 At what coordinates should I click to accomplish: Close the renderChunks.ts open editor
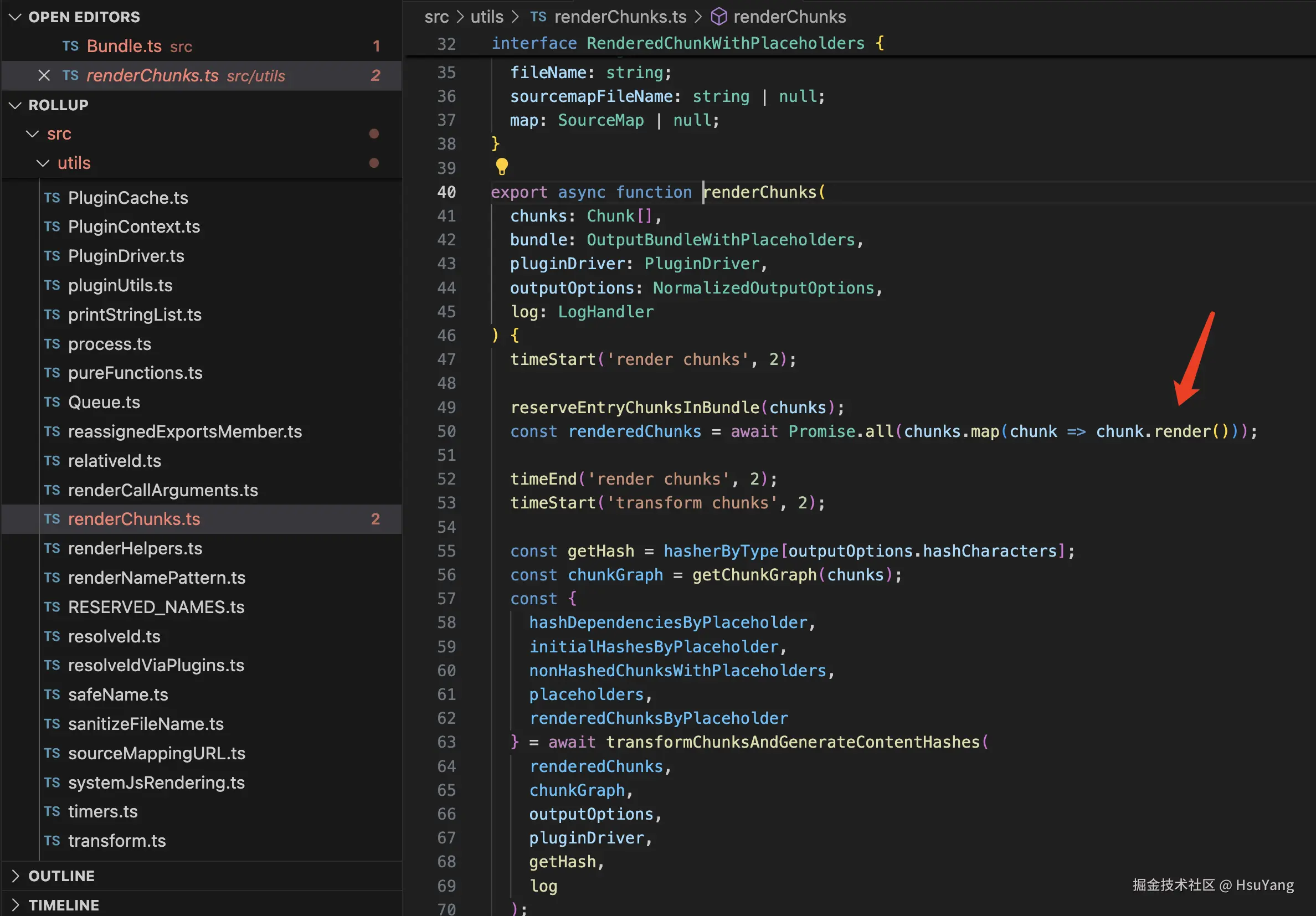tap(44, 75)
